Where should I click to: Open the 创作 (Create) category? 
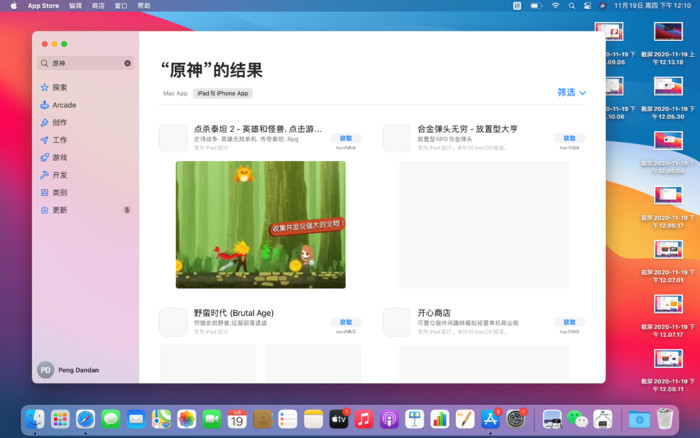[x=60, y=122]
